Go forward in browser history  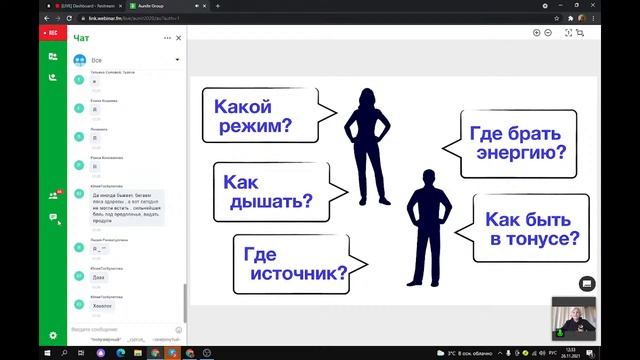click(58, 18)
